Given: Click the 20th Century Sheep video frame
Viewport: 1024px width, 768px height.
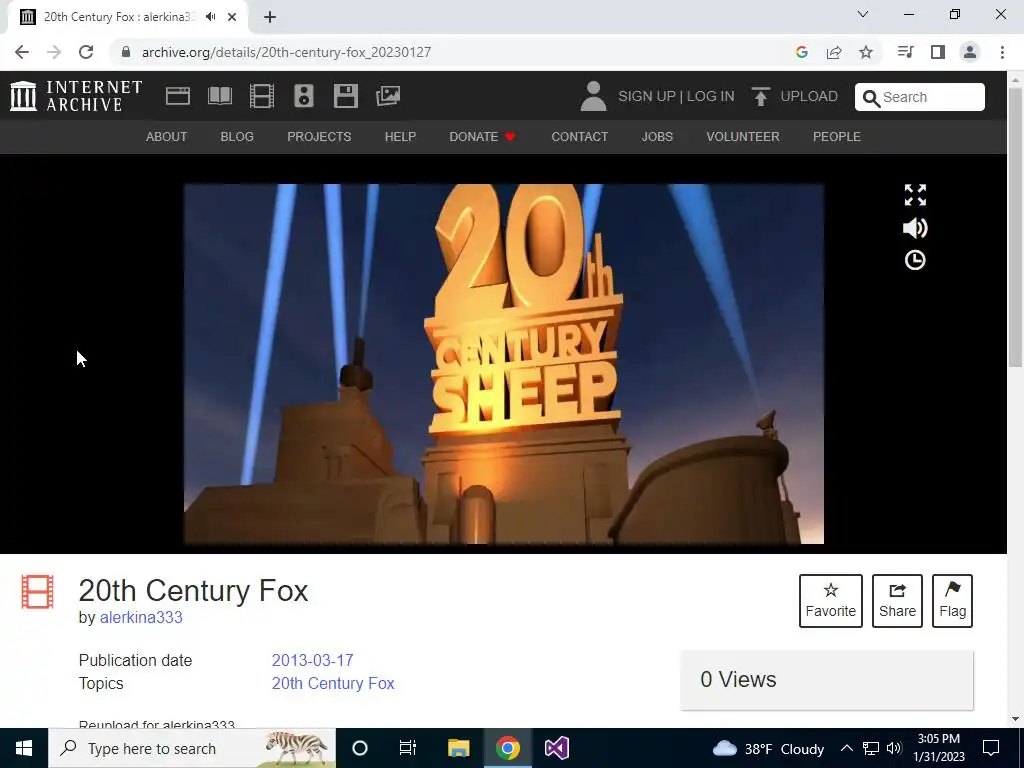Looking at the screenshot, I should 504,364.
